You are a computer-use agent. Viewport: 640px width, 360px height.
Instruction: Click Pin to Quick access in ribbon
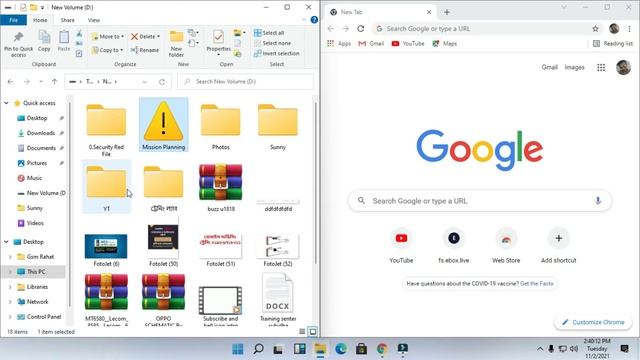click(18, 44)
